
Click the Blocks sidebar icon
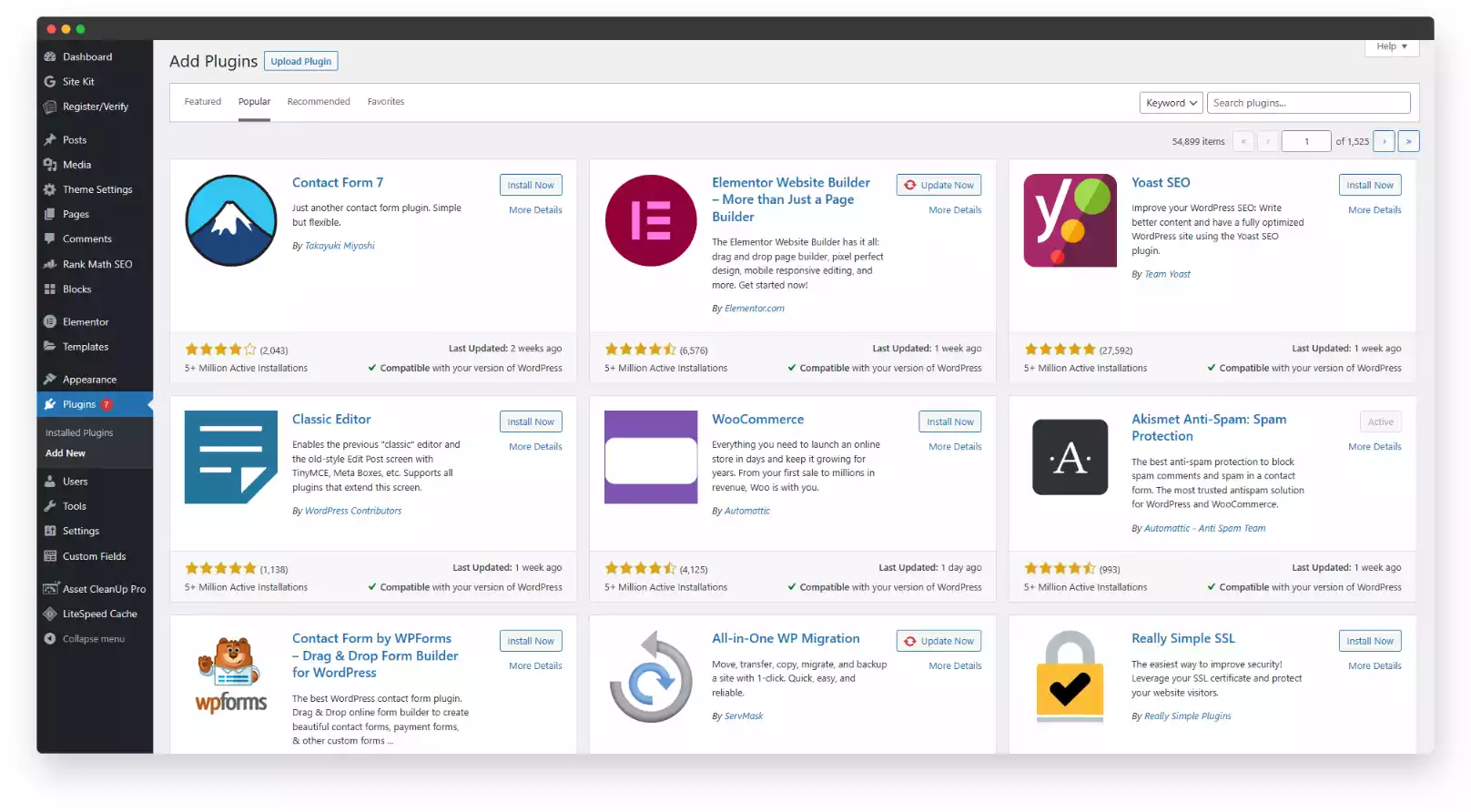coord(50,289)
